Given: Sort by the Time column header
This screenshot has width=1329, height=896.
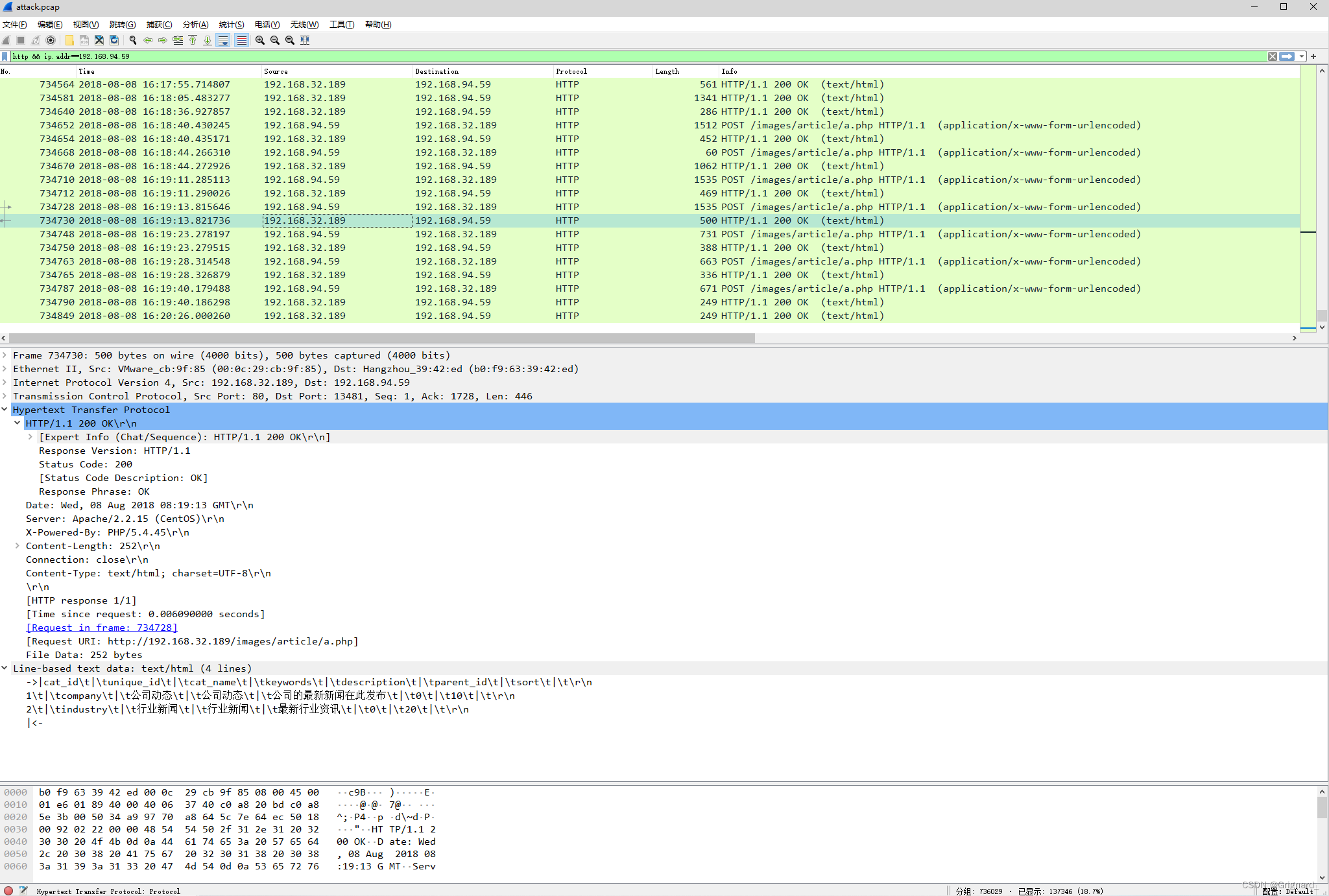Looking at the screenshot, I should tap(169, 71).
